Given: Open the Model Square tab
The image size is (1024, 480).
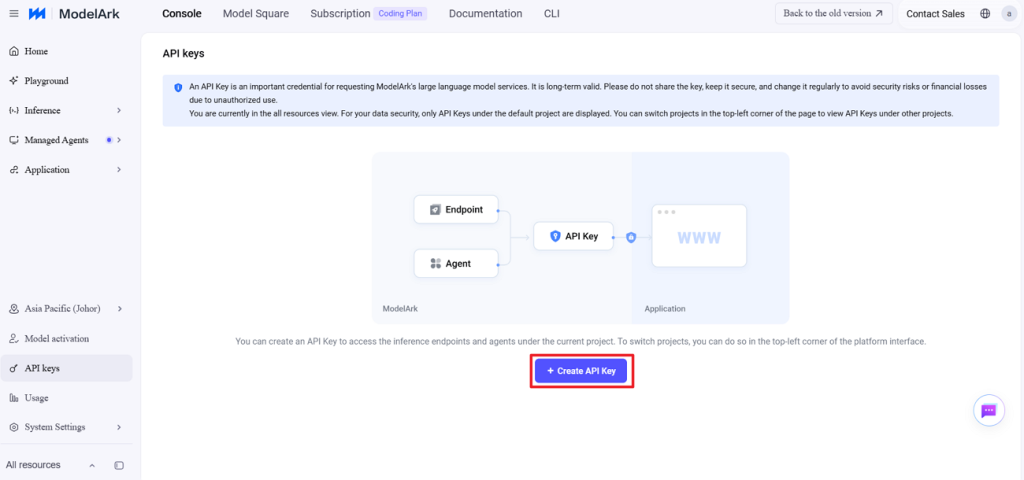Looking at the screenshot, I should [x=255, y=14].
